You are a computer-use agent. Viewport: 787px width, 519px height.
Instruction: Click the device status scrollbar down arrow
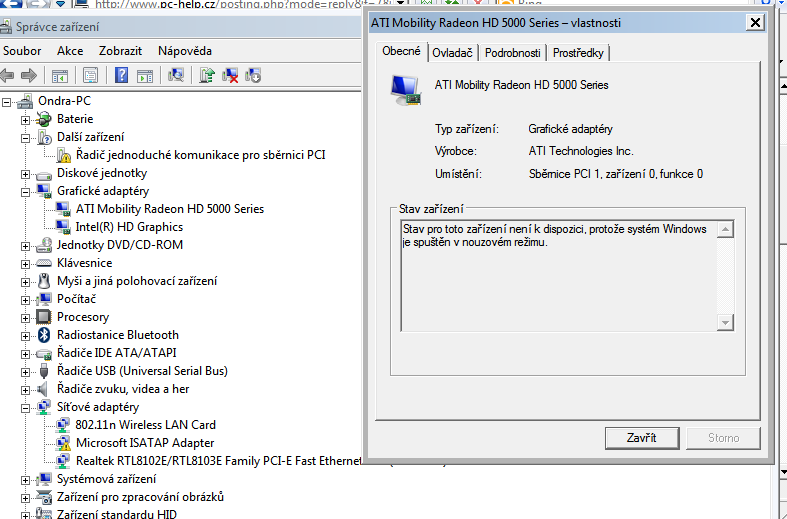725,321
